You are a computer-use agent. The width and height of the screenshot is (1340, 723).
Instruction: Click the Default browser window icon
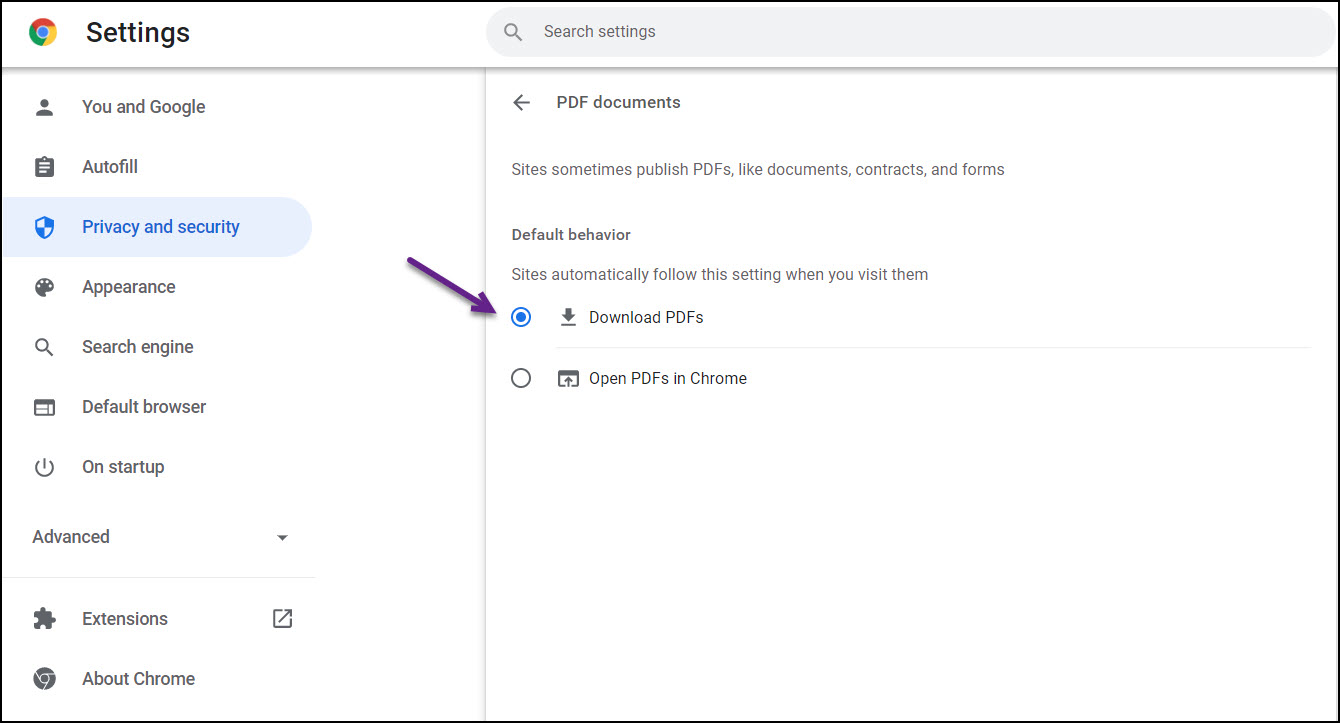click(x=44, y=407)
